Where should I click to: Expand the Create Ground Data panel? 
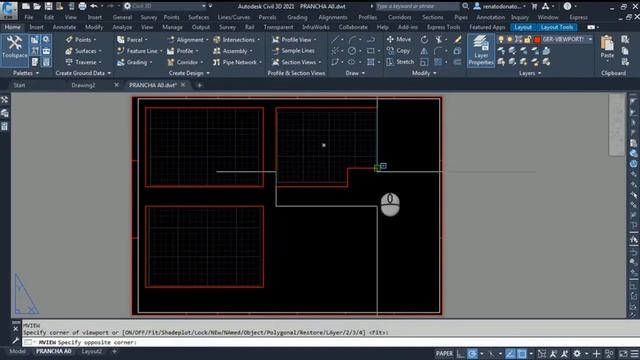pos(83,73)
